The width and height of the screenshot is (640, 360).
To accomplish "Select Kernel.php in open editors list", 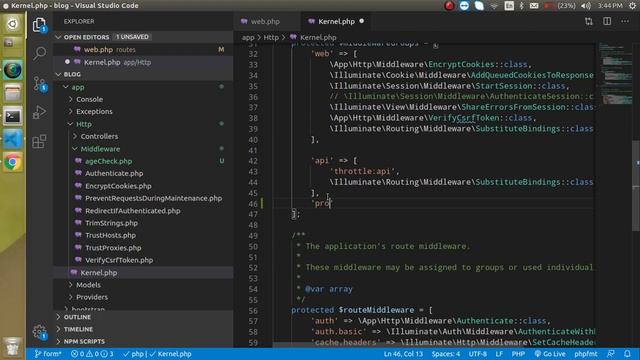I will point(143,62).
